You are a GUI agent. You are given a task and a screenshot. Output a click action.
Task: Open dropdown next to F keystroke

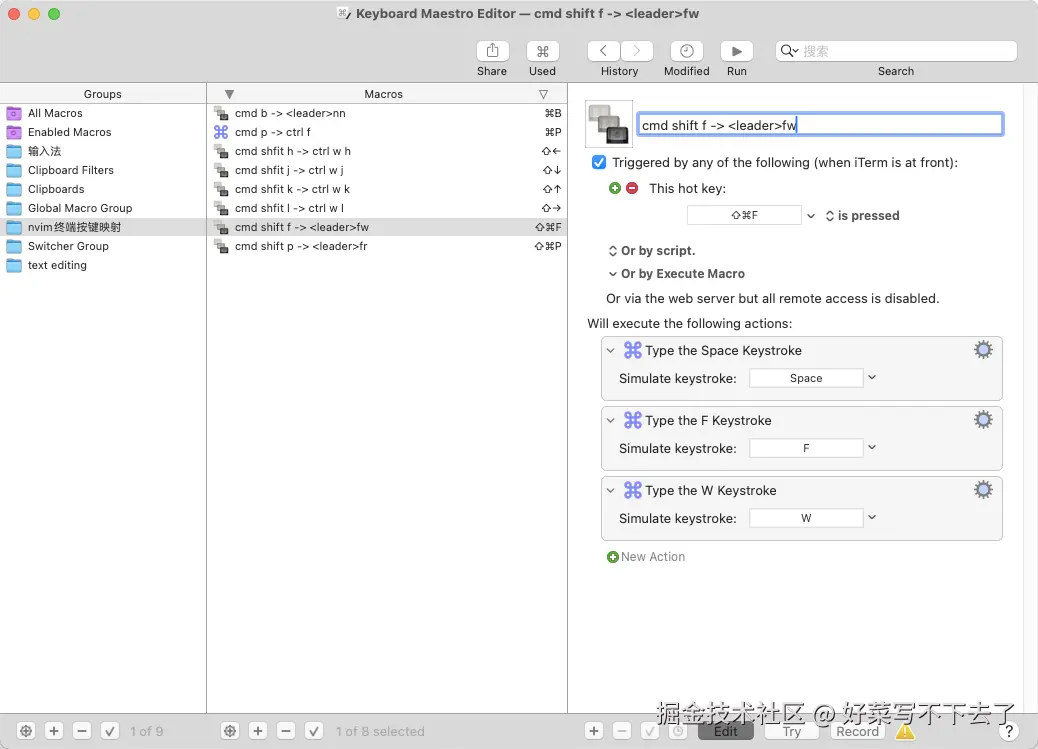[872, 448]
